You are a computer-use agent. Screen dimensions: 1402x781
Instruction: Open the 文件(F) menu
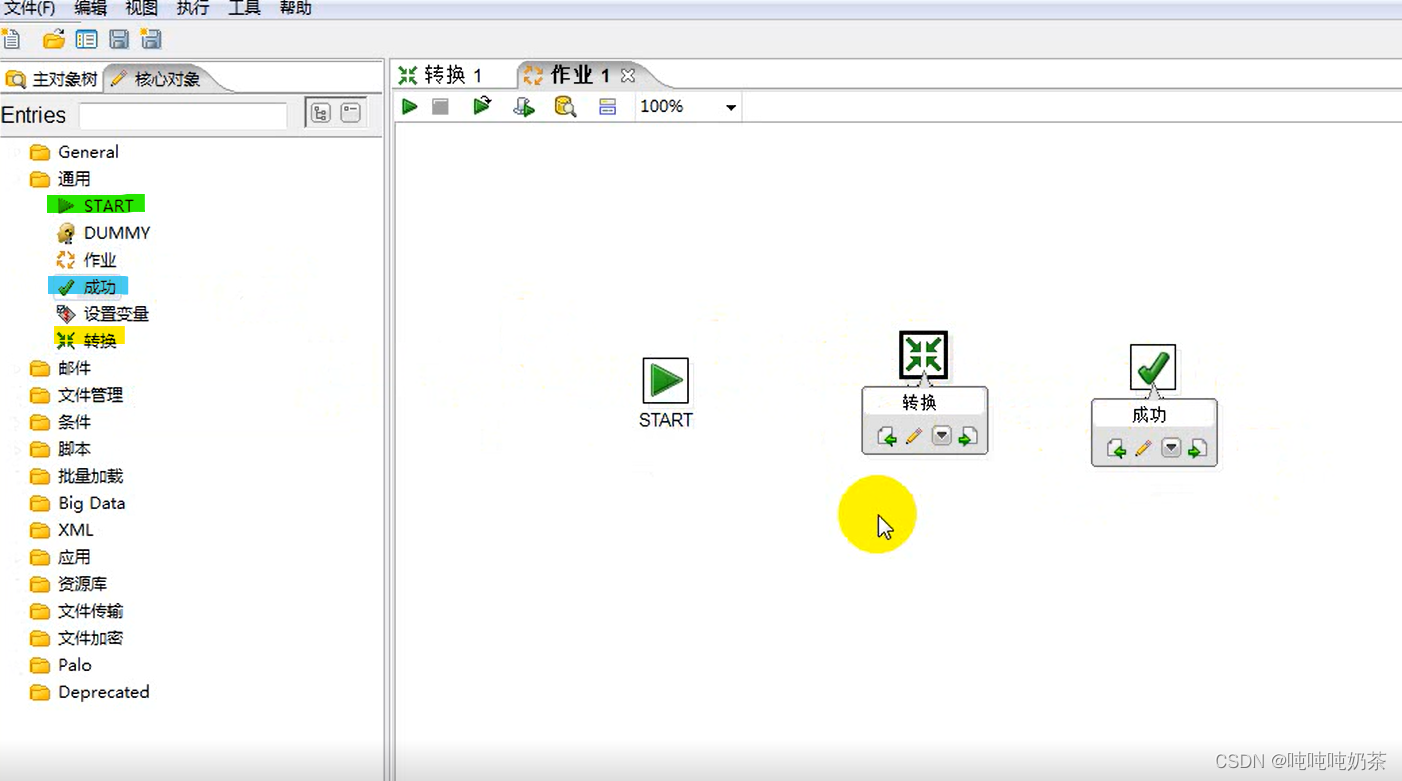click(x=30, y=8)
